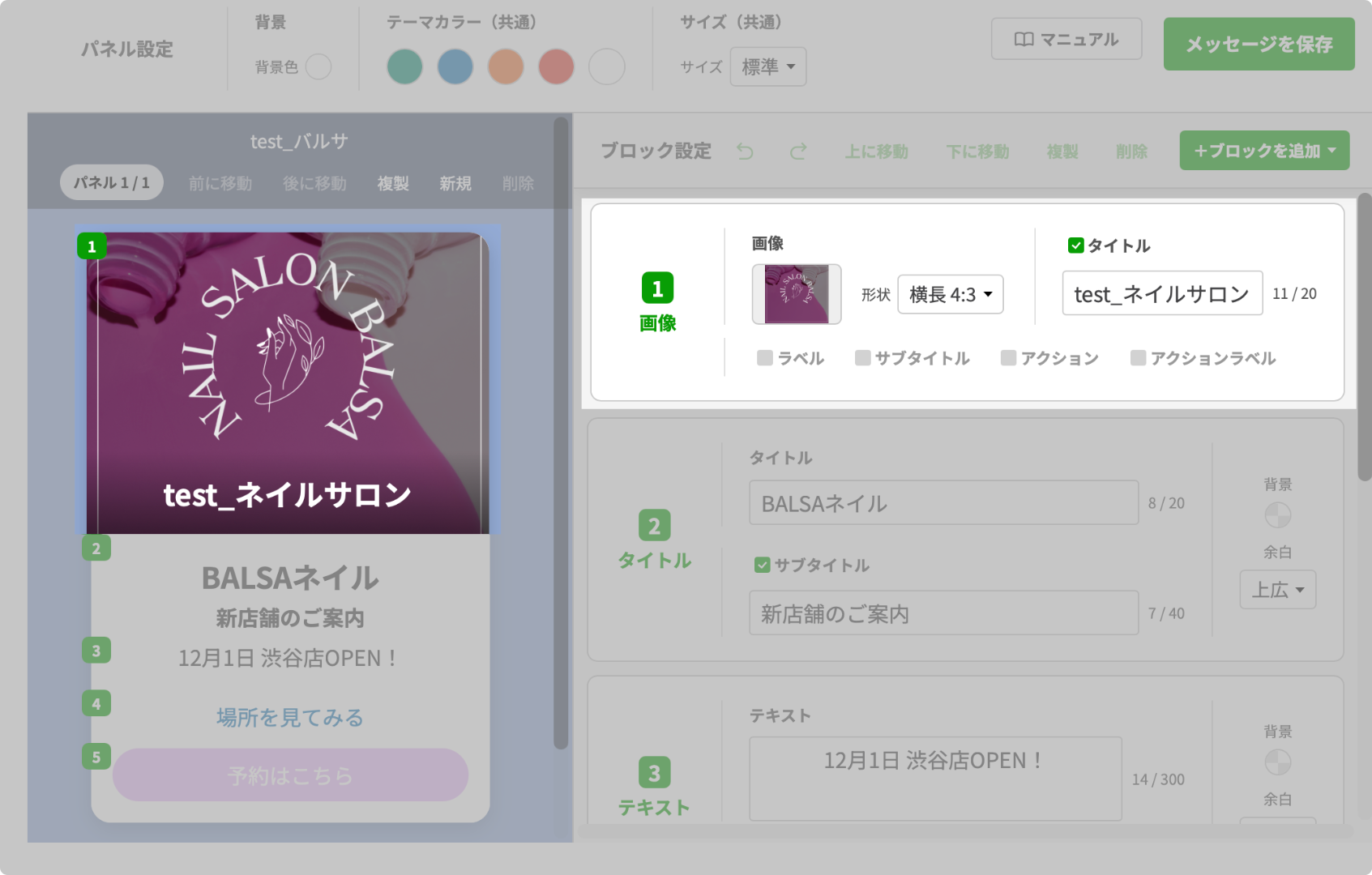Screen dimensions: 1372x875
Task: Open the マニュアル button
Action: tap(1066, 40)
